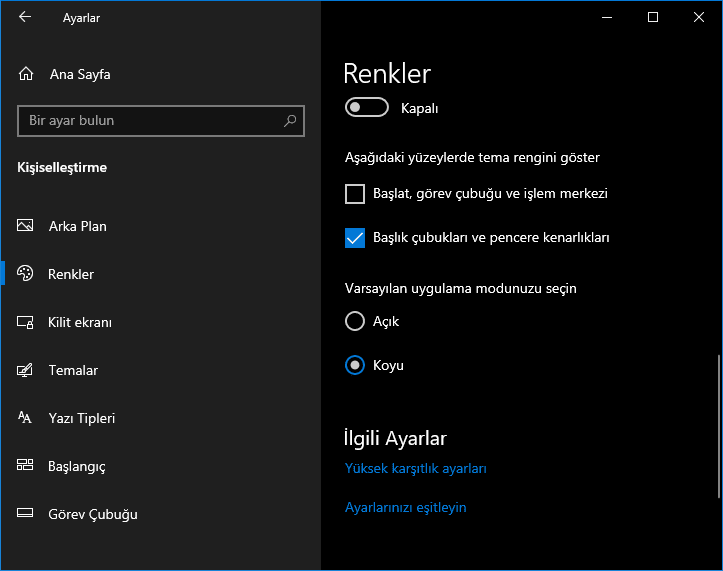This screenshot has height=571, width=723.
Task: Open Kilit ekranı settings page
Action: click(160, 322)
